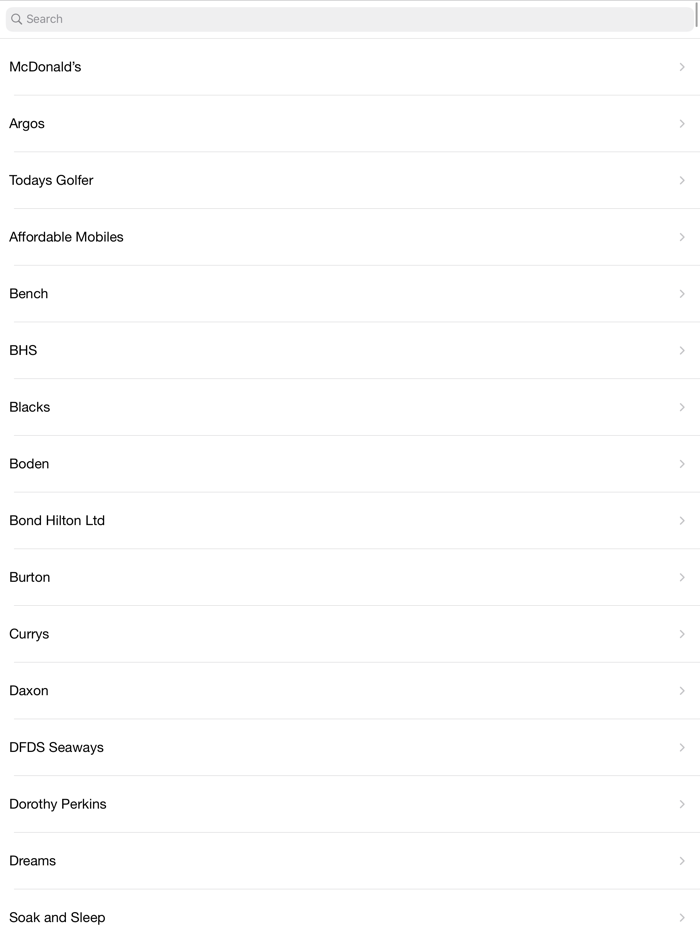Select the chevron beside Bench
This screenshot has height=934, width=700.
[682, 293]
